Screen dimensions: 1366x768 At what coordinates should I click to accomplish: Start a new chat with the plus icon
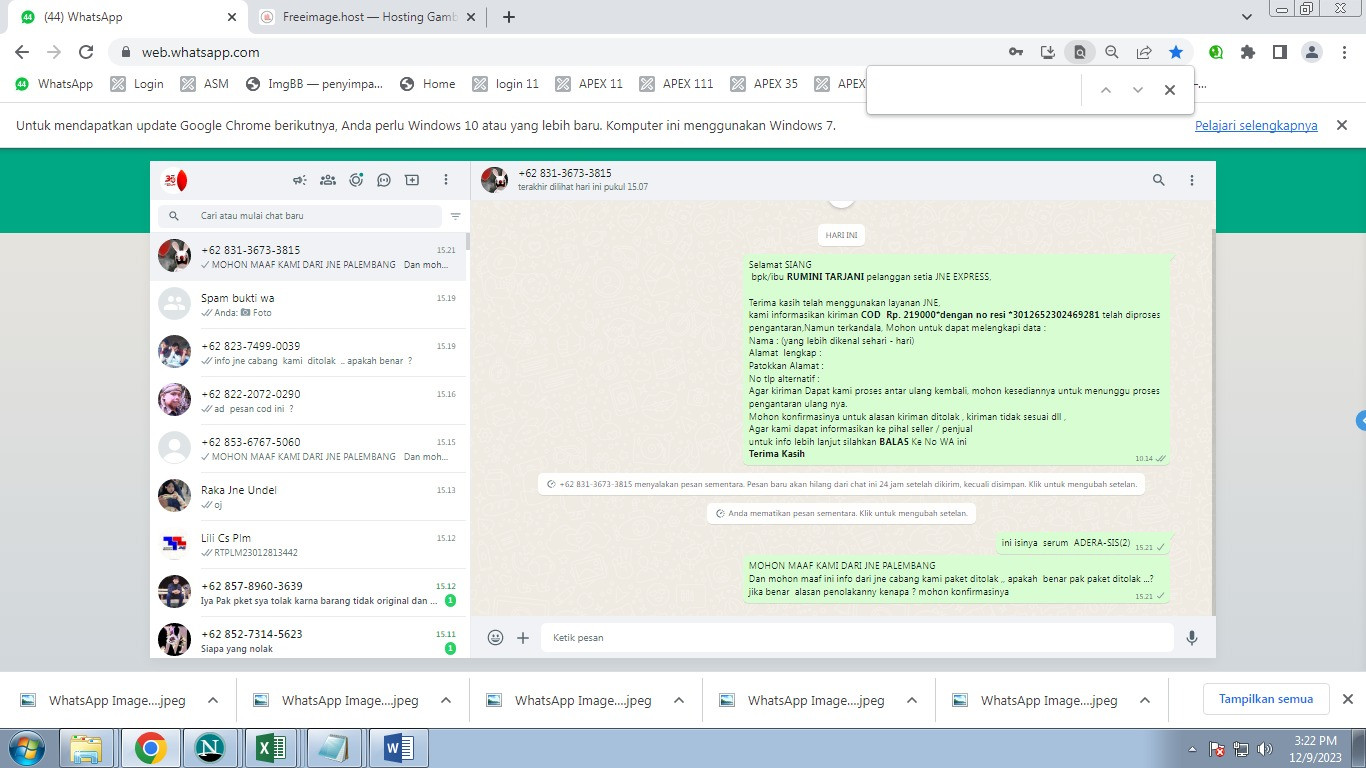point(412,180)
